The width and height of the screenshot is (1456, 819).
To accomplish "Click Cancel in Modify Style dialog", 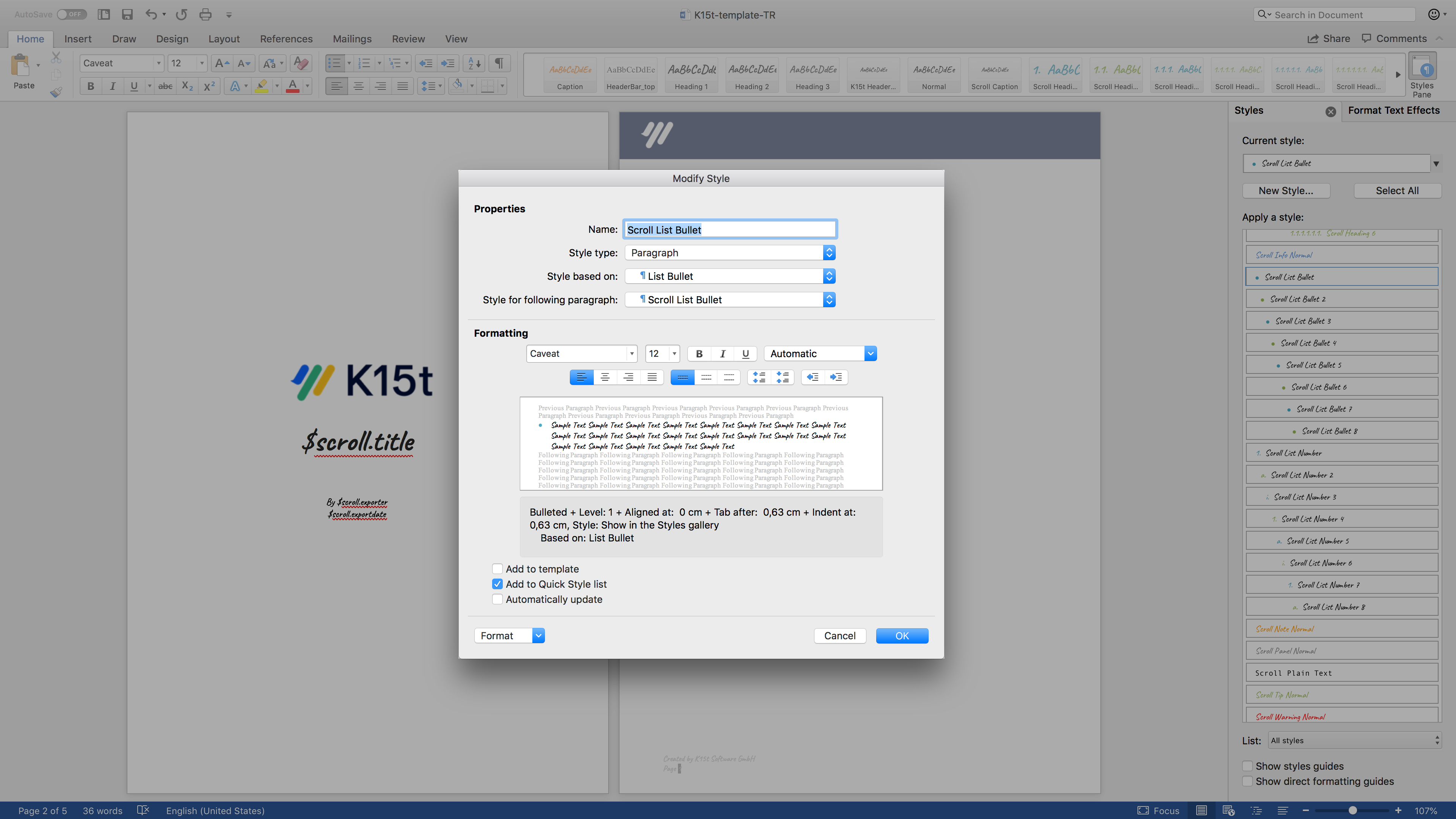I will [839, 636].
